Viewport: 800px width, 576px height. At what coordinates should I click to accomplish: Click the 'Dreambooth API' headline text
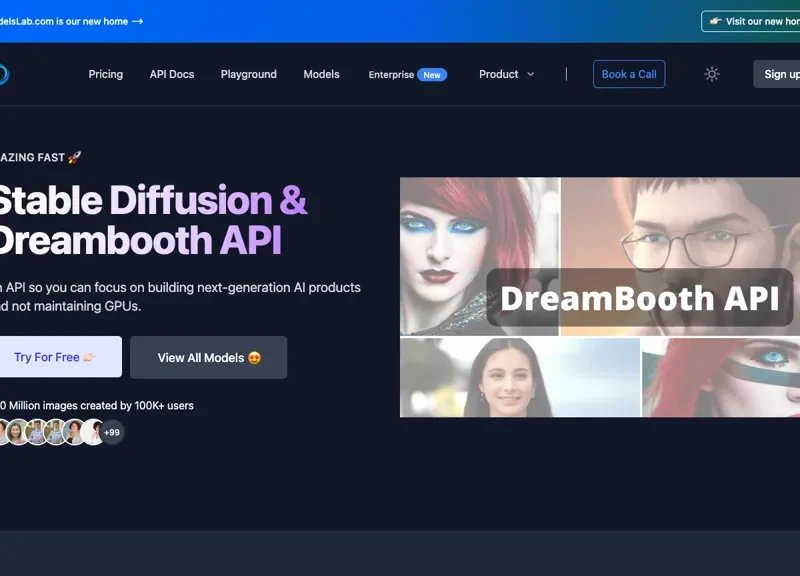tap(139, 240)
